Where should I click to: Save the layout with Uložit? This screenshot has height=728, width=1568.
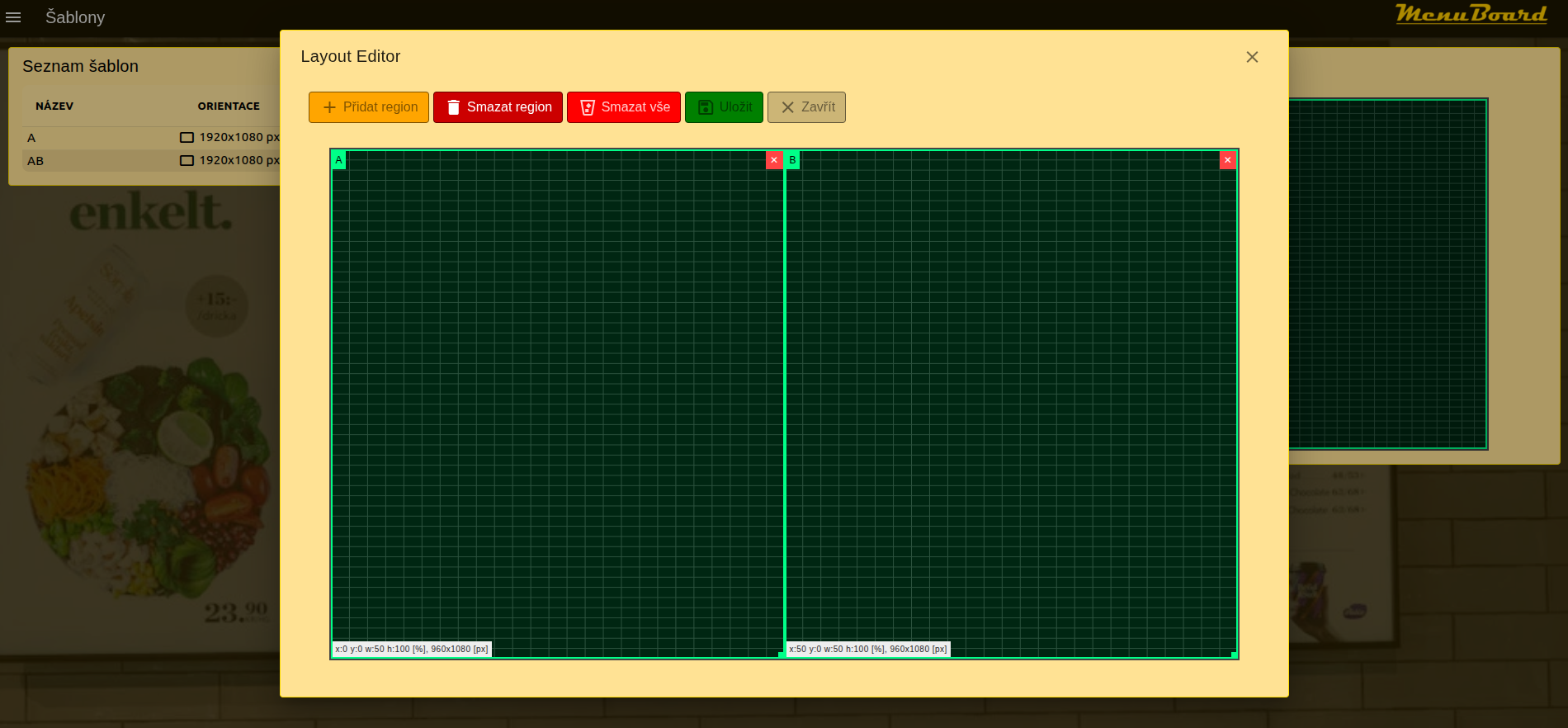(x=724, y=107)
